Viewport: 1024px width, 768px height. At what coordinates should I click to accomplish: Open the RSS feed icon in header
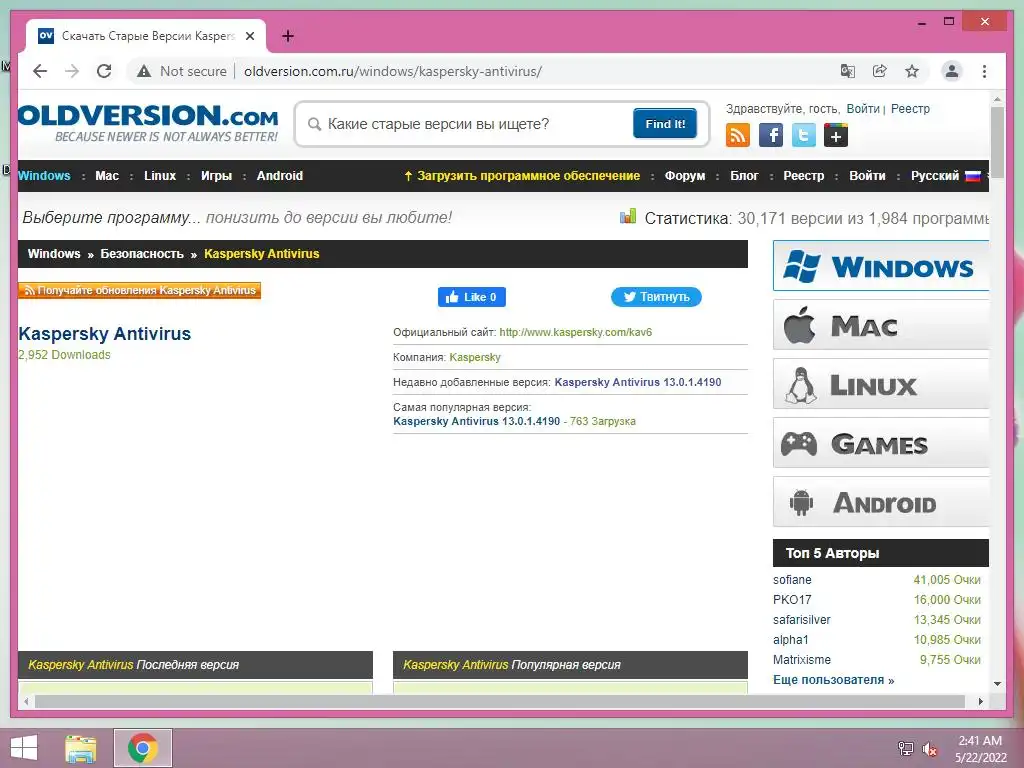point(737,135)
